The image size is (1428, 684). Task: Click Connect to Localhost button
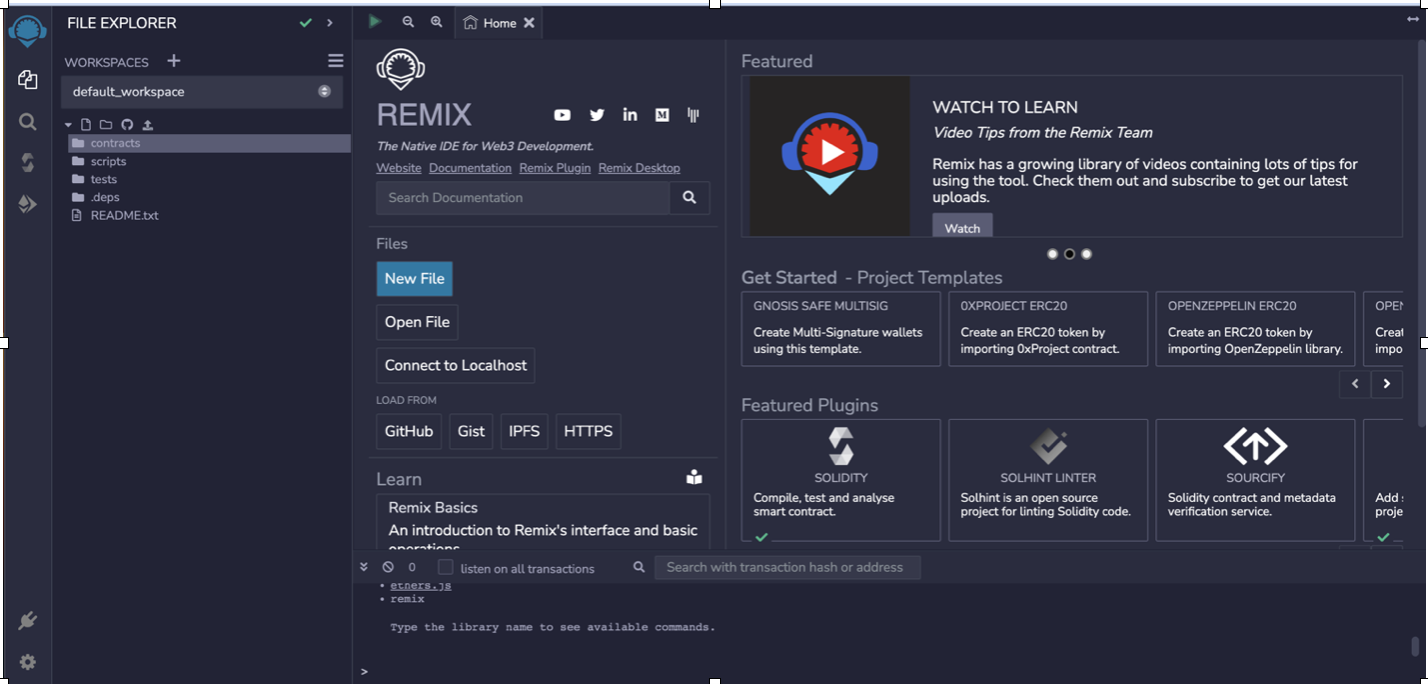point(456,365)
